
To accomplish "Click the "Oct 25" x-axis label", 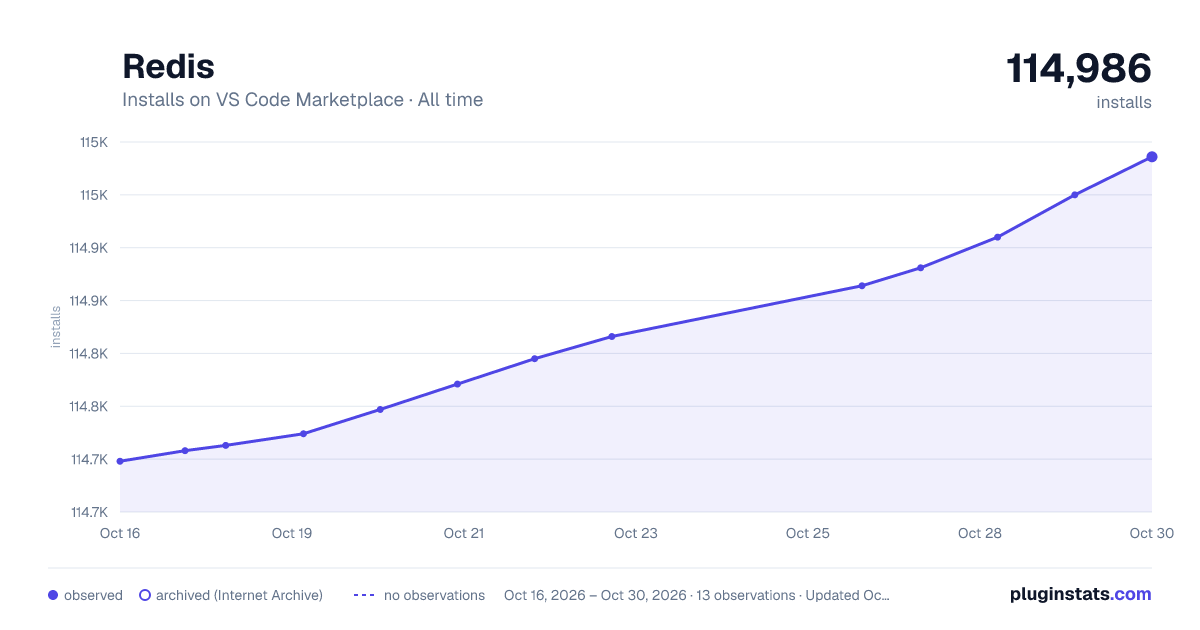I will tap(808, 533).
